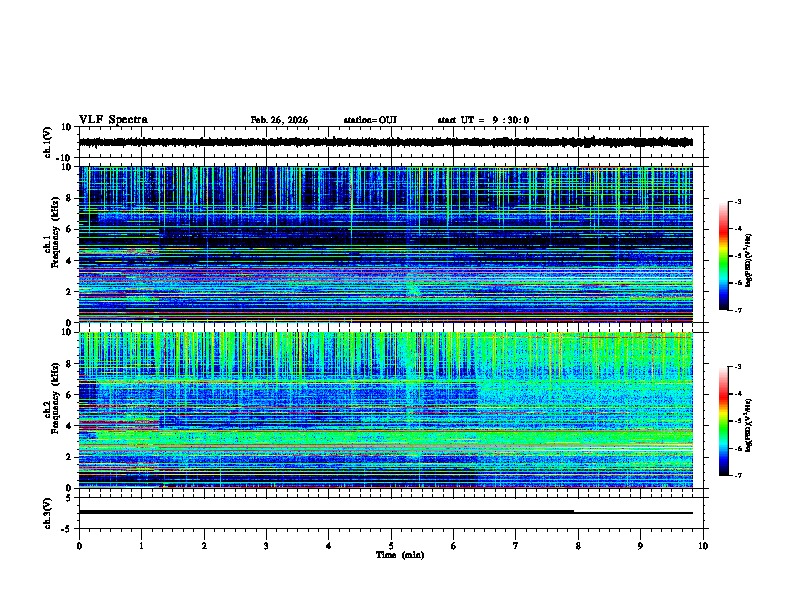The height and width of the screenshot is (612, 792).
Task: Click the ch.1 voltage waveform trace
Action: [x=386, y=142]
